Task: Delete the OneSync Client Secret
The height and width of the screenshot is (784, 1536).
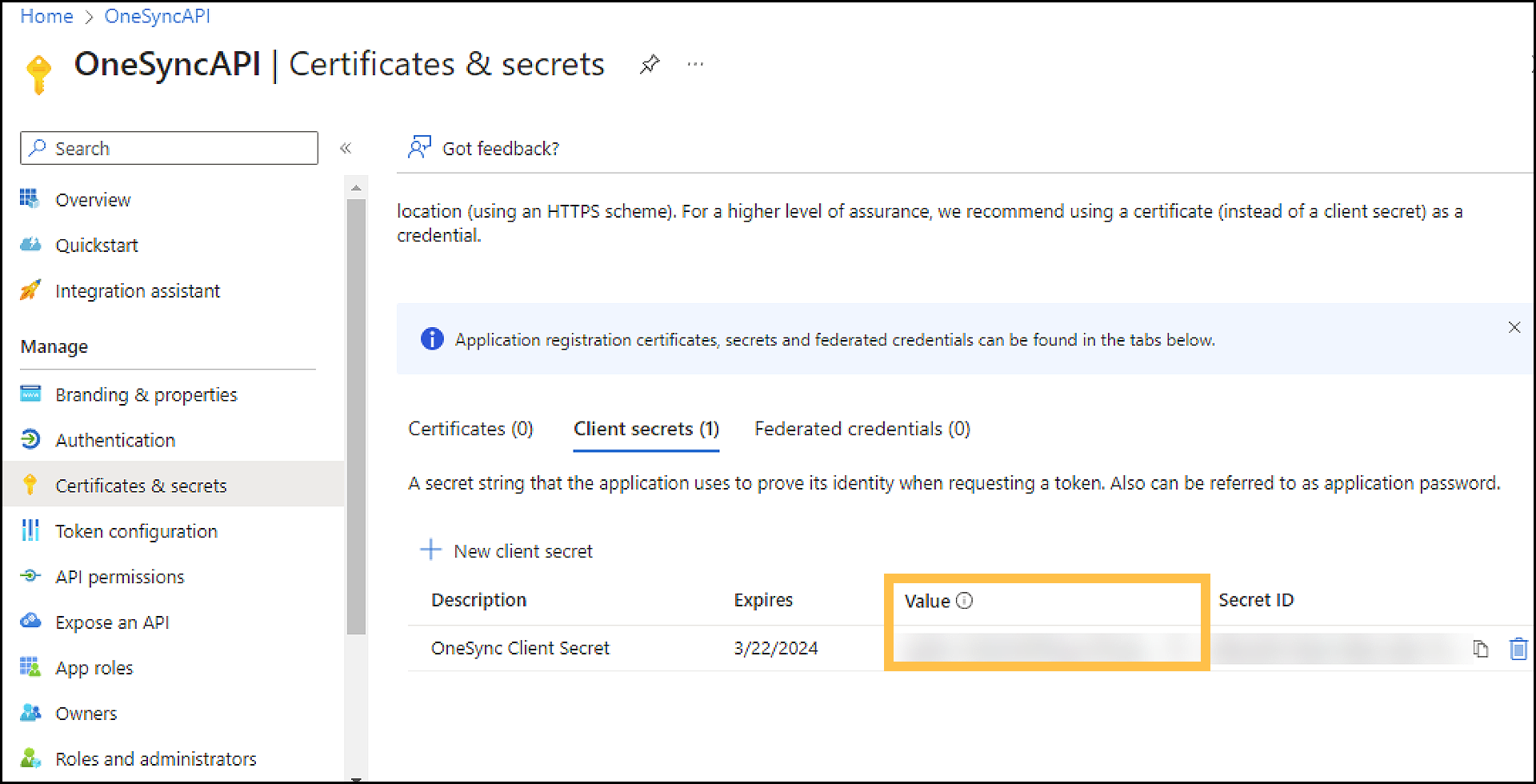Action: pos(1518,648)
